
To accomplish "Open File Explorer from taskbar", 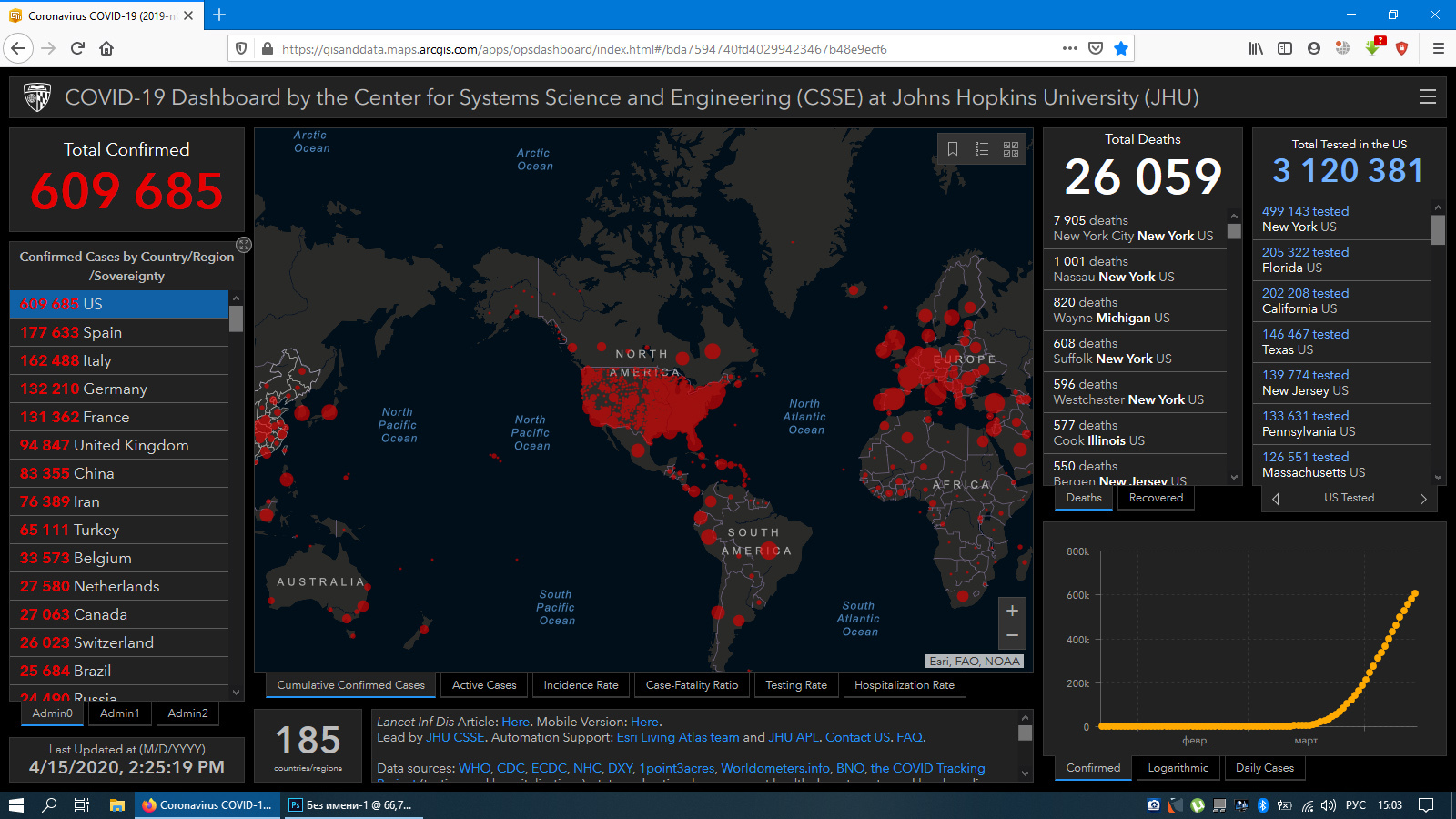I will tap(116, 804).
